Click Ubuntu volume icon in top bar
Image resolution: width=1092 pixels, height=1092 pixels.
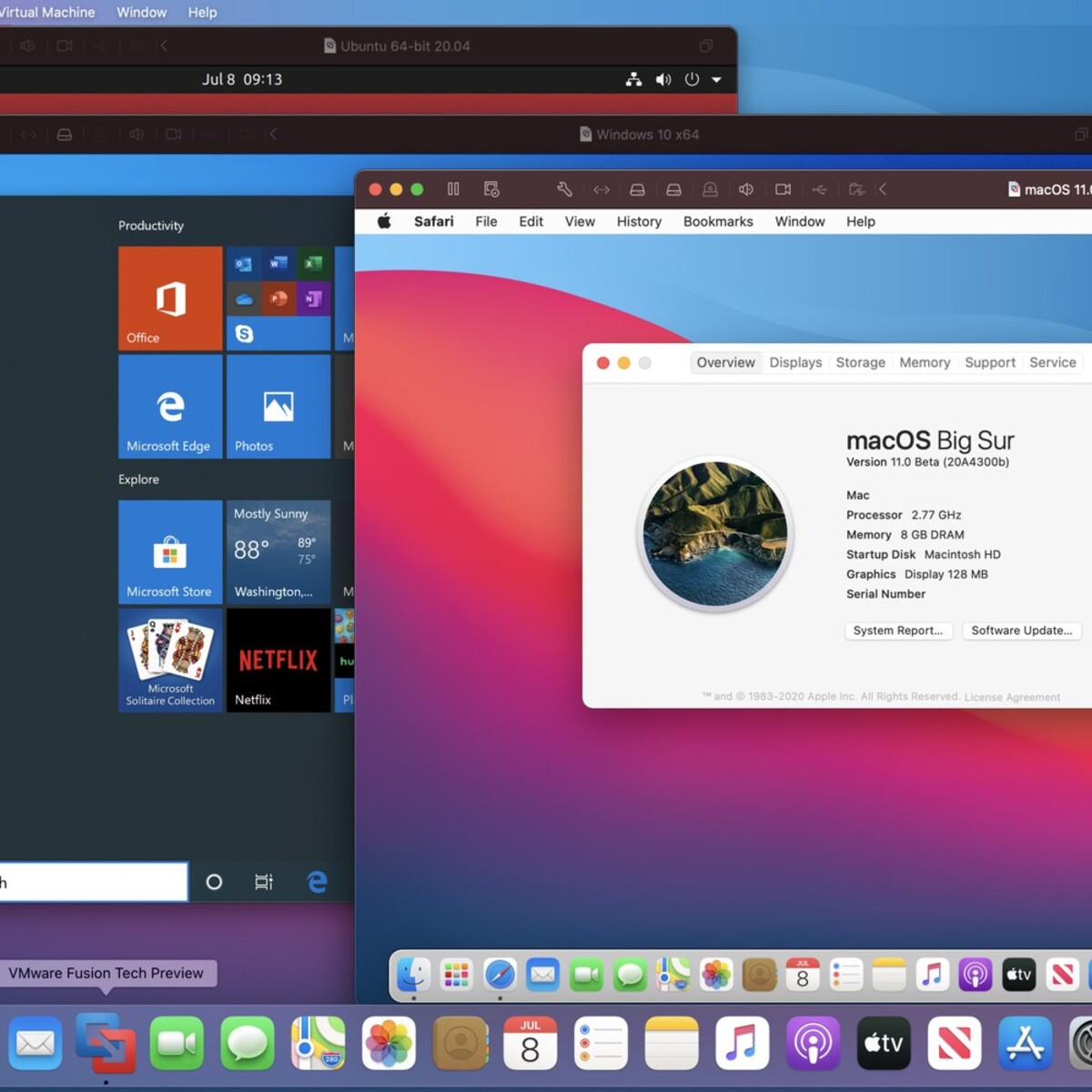pos(663,80)
